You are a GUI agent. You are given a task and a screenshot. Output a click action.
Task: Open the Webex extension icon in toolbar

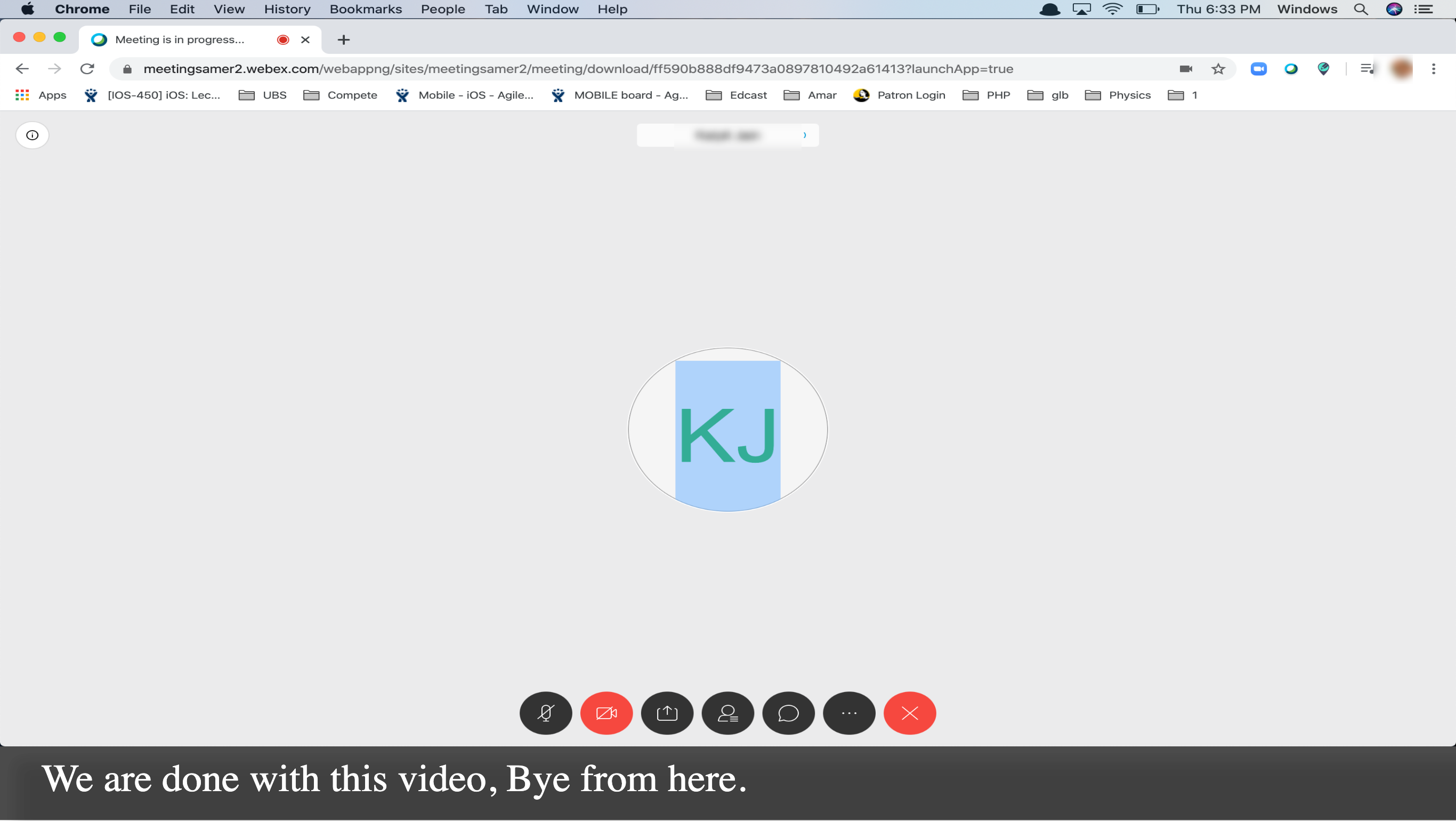point(1291,69)
